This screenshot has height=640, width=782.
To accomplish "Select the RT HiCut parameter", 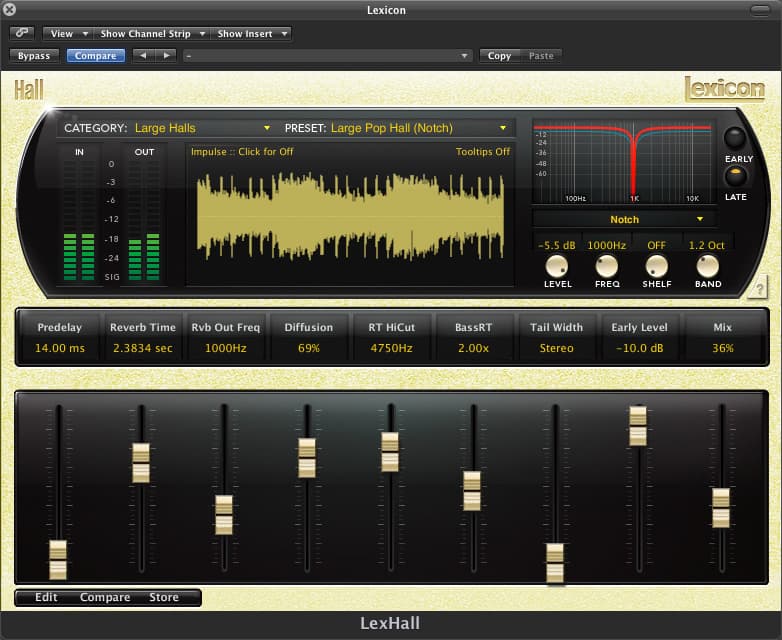I will pyautogui.click(x=391, y=338).
